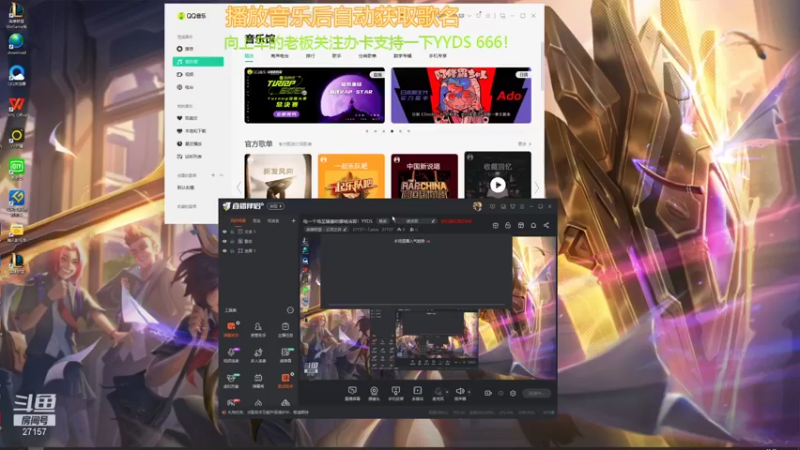Open 电台 section in QQ音乐 sidebar
The image size is (800, 450).
185,87
